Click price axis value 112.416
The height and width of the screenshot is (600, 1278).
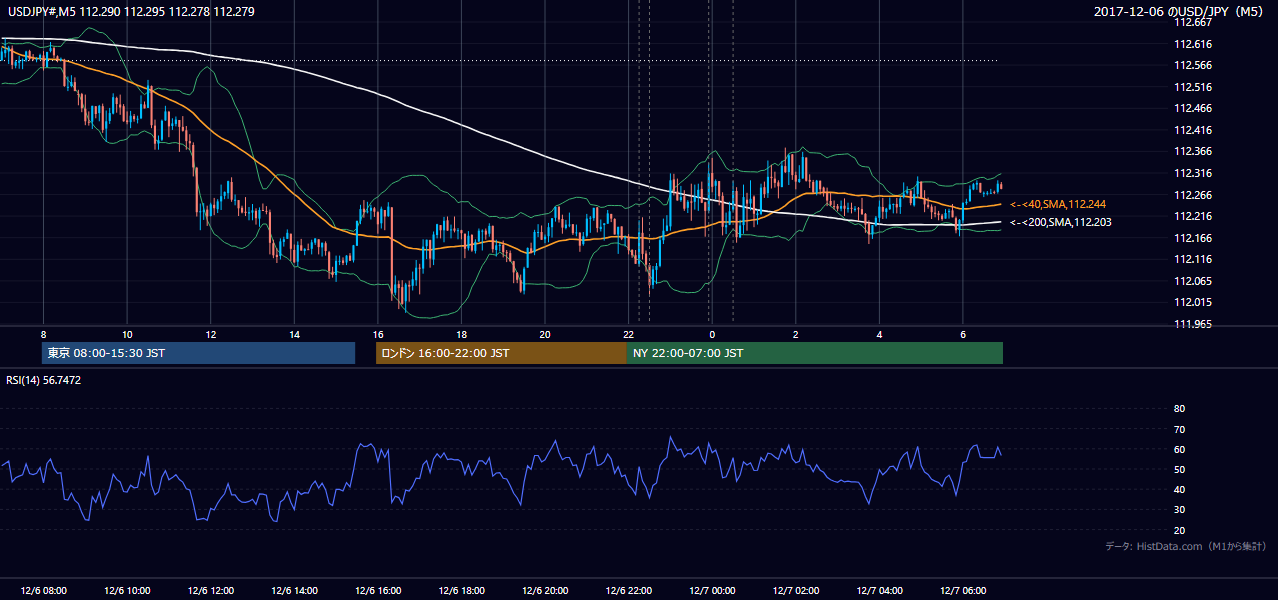click(x=1193, y=130)
